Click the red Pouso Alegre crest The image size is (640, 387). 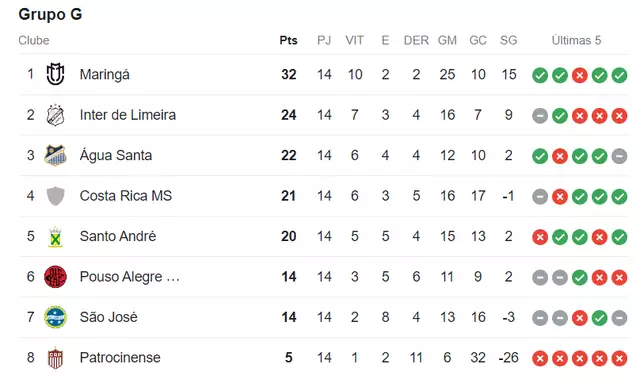tap(55, 277)
